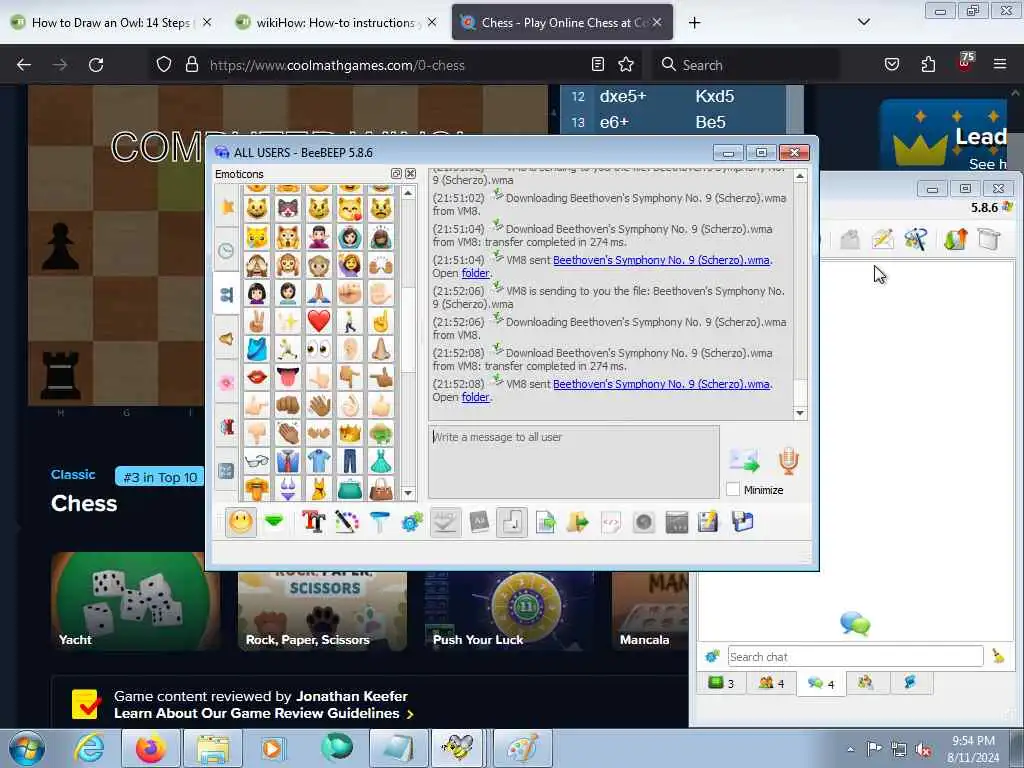Viewport: 1024px width, 768px height.
Task: Open folder link in last message
Action: (x=475, y=397)
